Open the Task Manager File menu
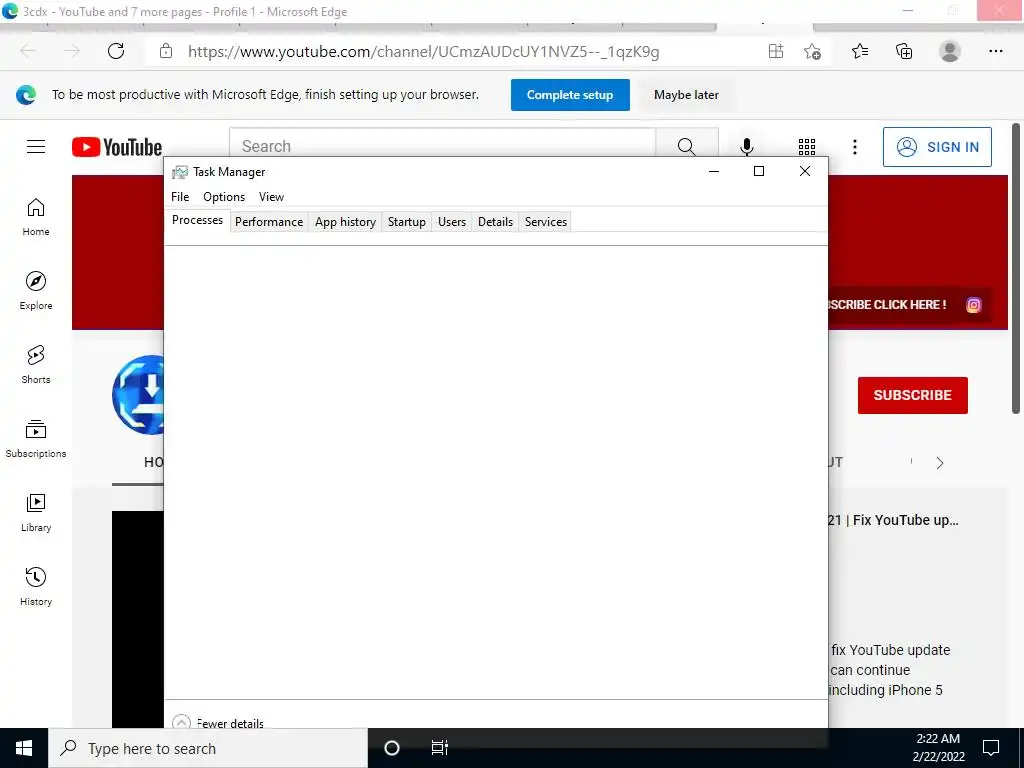Image resolution: width=1024 pixels, height=768 pixels. [x=180, y=197]
